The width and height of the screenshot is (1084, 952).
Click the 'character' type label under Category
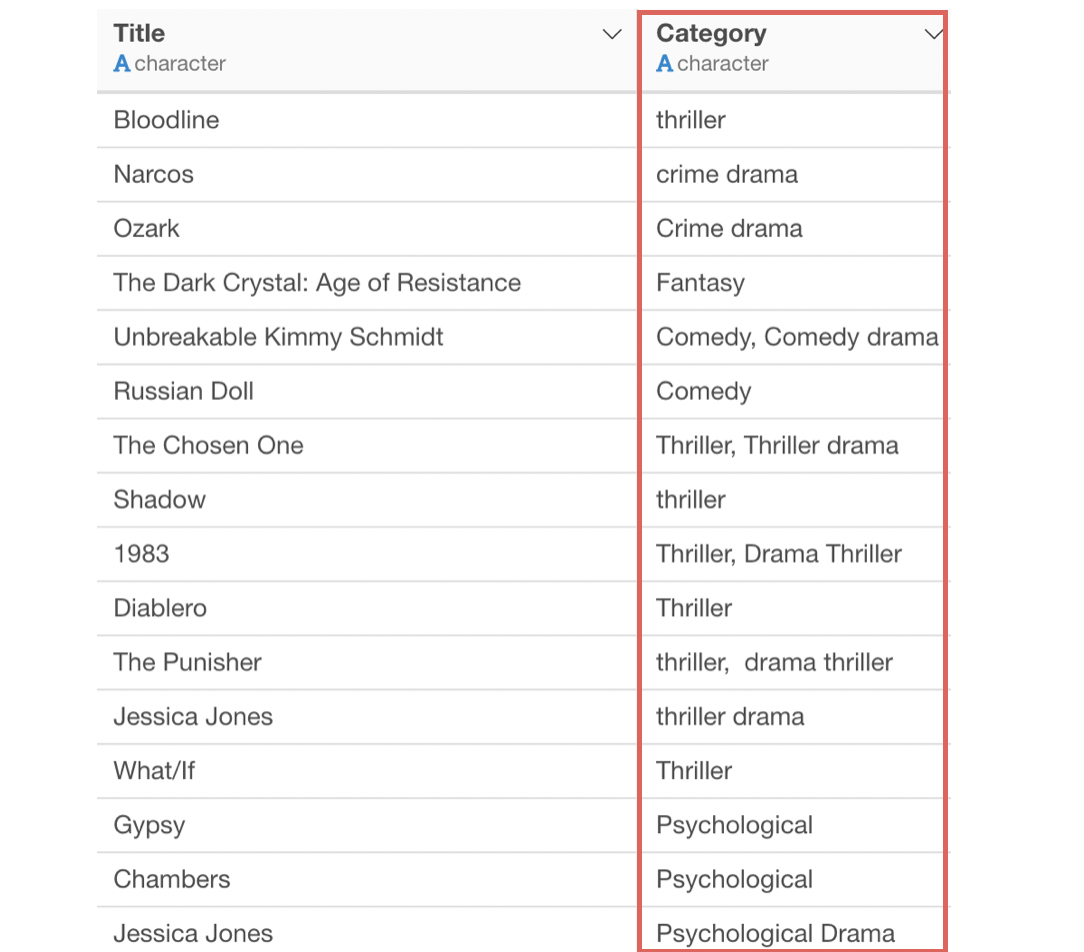click(x=722, y=64)
